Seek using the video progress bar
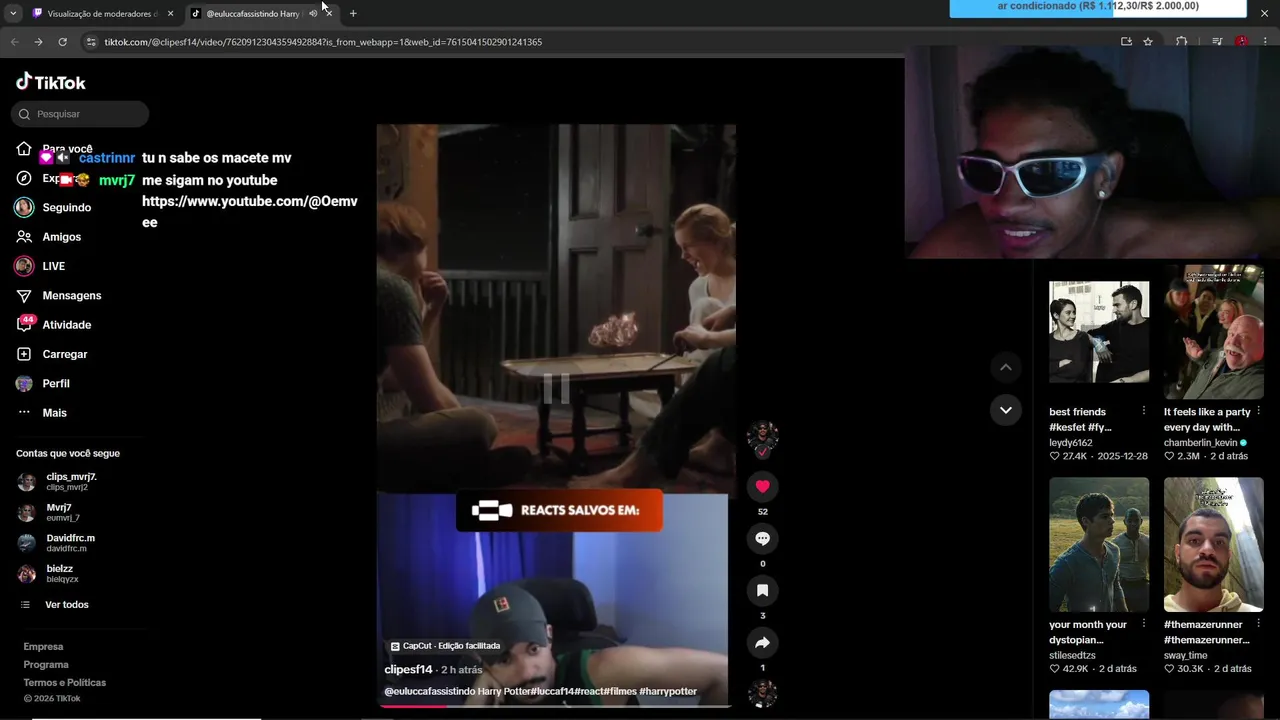The width and height of the screenshot is (1280, 720). pyautogui.click(x=556, y=706)
